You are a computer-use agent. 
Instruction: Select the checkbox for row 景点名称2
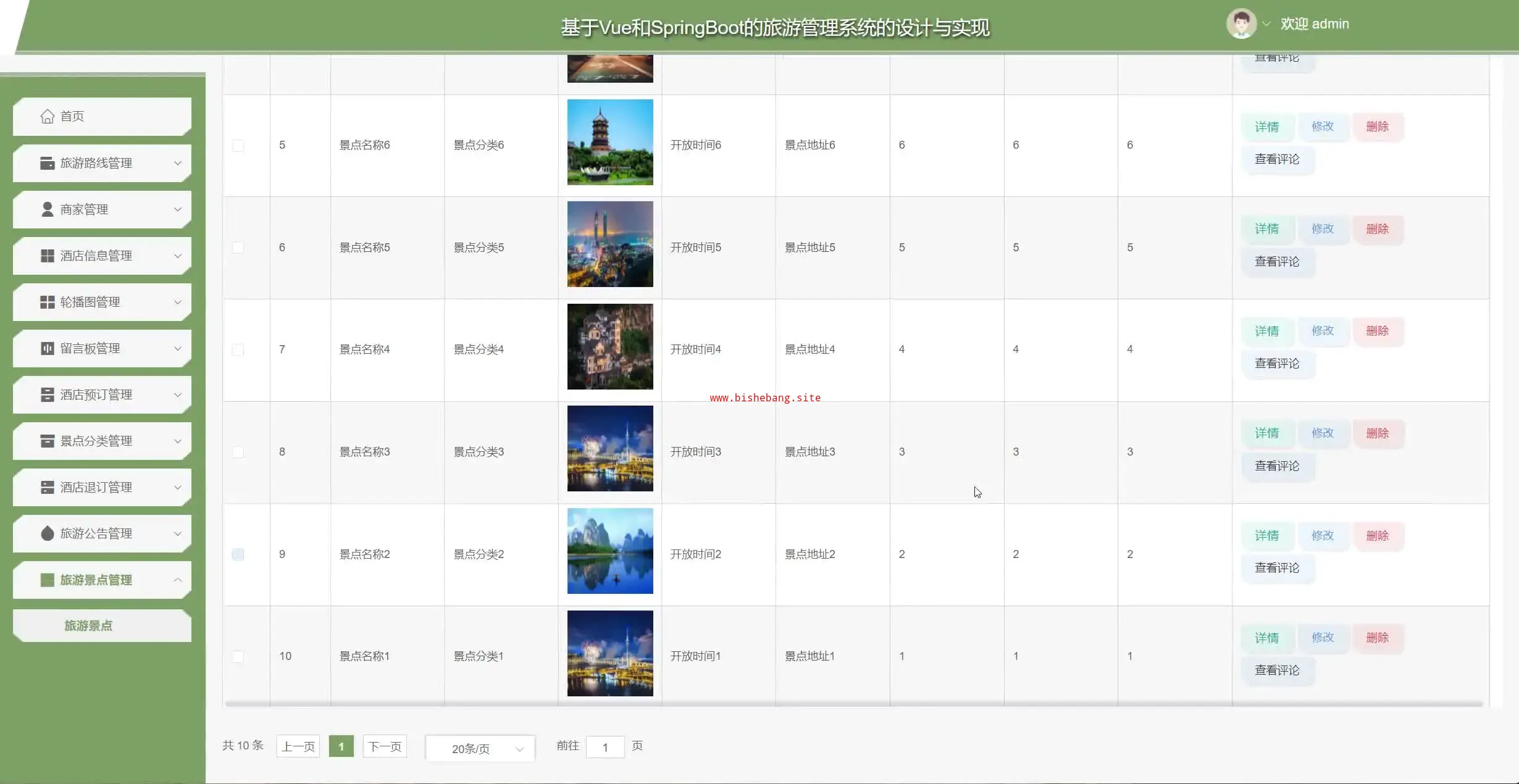pyautogui.click(x=238, y=554)
